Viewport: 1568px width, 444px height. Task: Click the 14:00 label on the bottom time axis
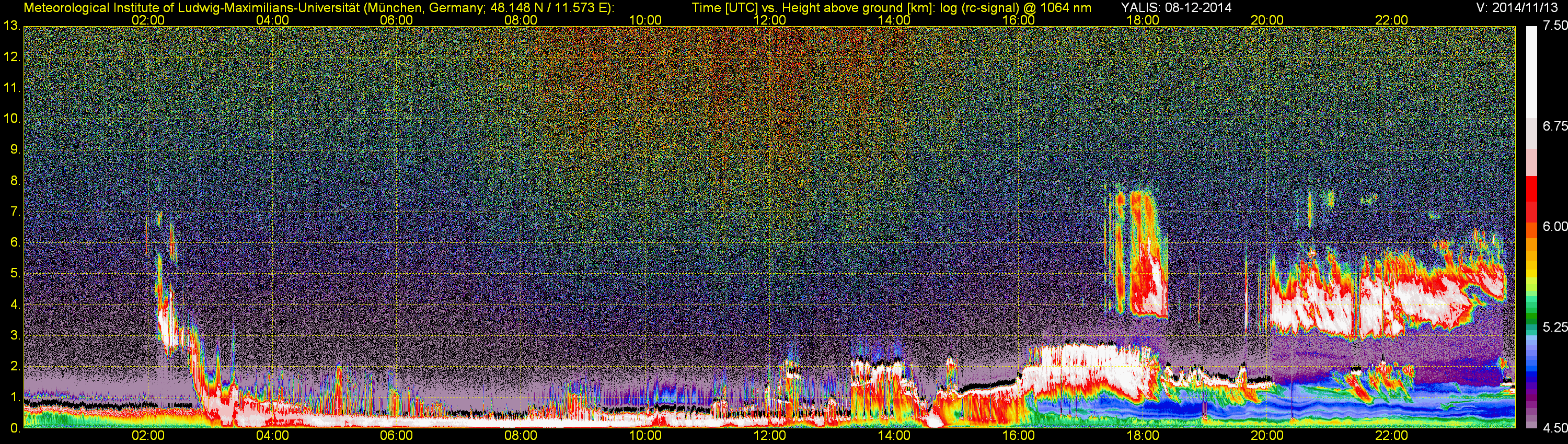(894, 436)
